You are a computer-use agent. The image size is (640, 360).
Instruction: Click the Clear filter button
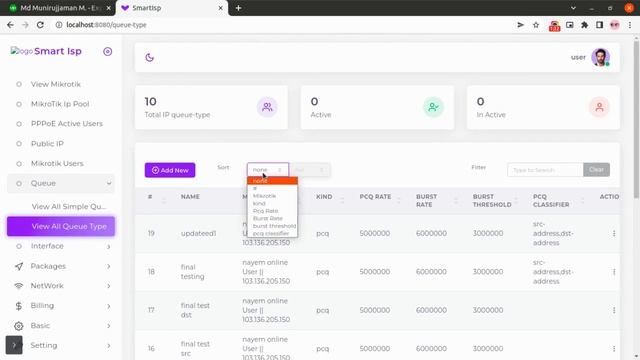coord(596,170)
